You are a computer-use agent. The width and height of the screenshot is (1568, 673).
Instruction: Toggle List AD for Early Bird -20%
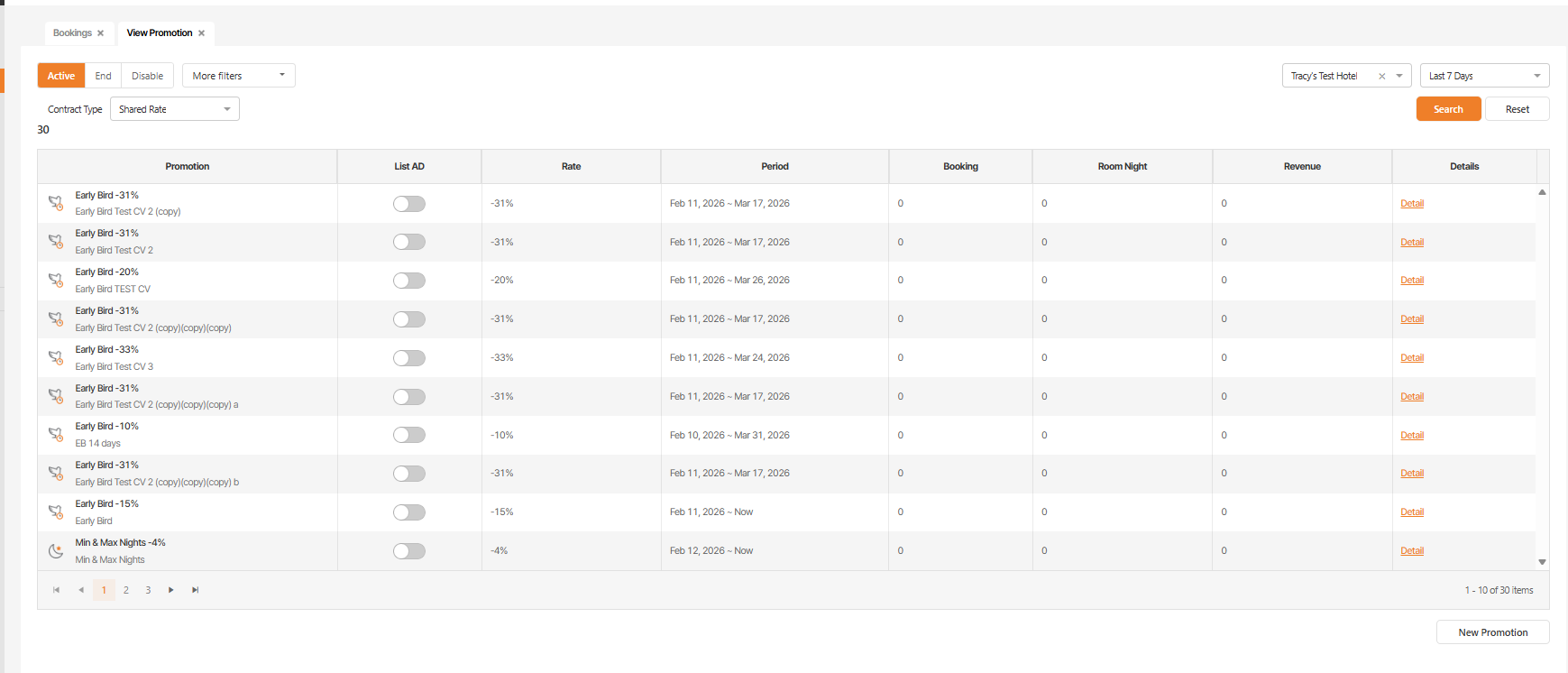pyautogui.click(x=409, y=281)
